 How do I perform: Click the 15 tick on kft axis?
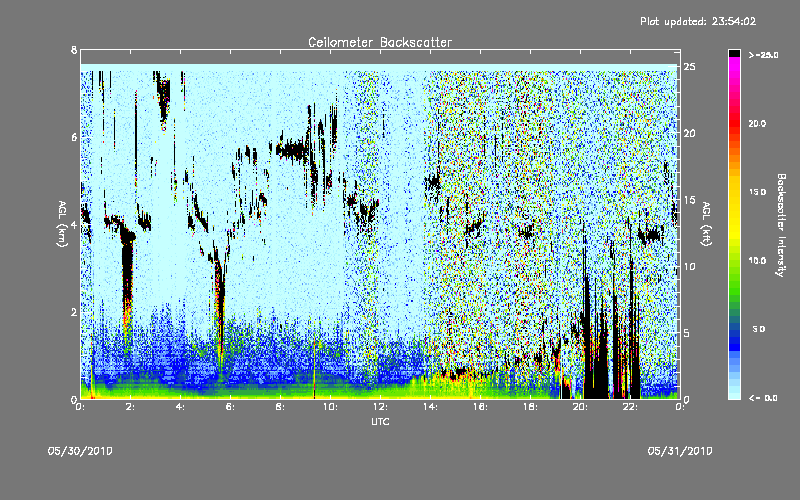coord(690,200)
